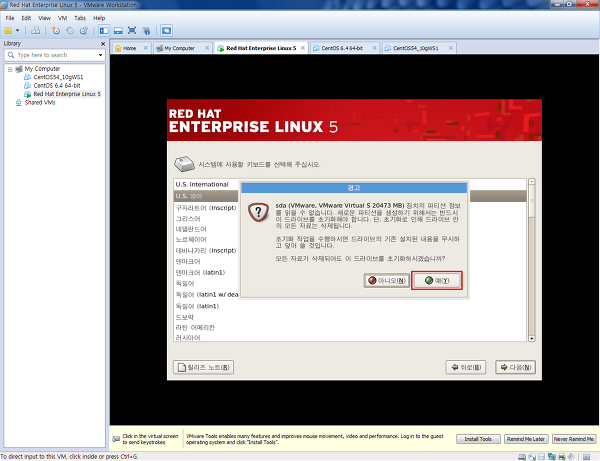Click the Never Remind Me button
This screenshot has width=600, height=461.
[574, 439]
